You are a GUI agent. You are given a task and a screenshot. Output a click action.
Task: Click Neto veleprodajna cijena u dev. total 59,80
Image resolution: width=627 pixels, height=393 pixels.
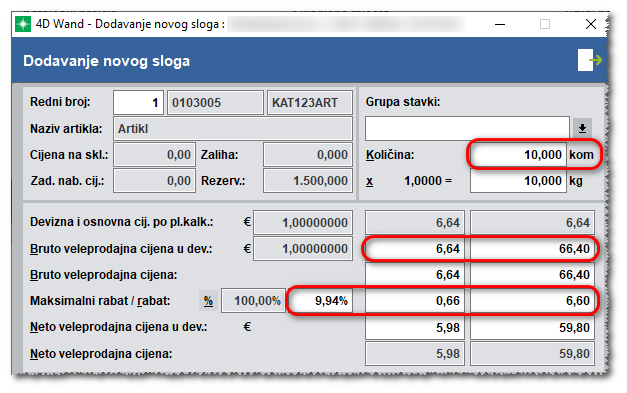coord(532,327)
